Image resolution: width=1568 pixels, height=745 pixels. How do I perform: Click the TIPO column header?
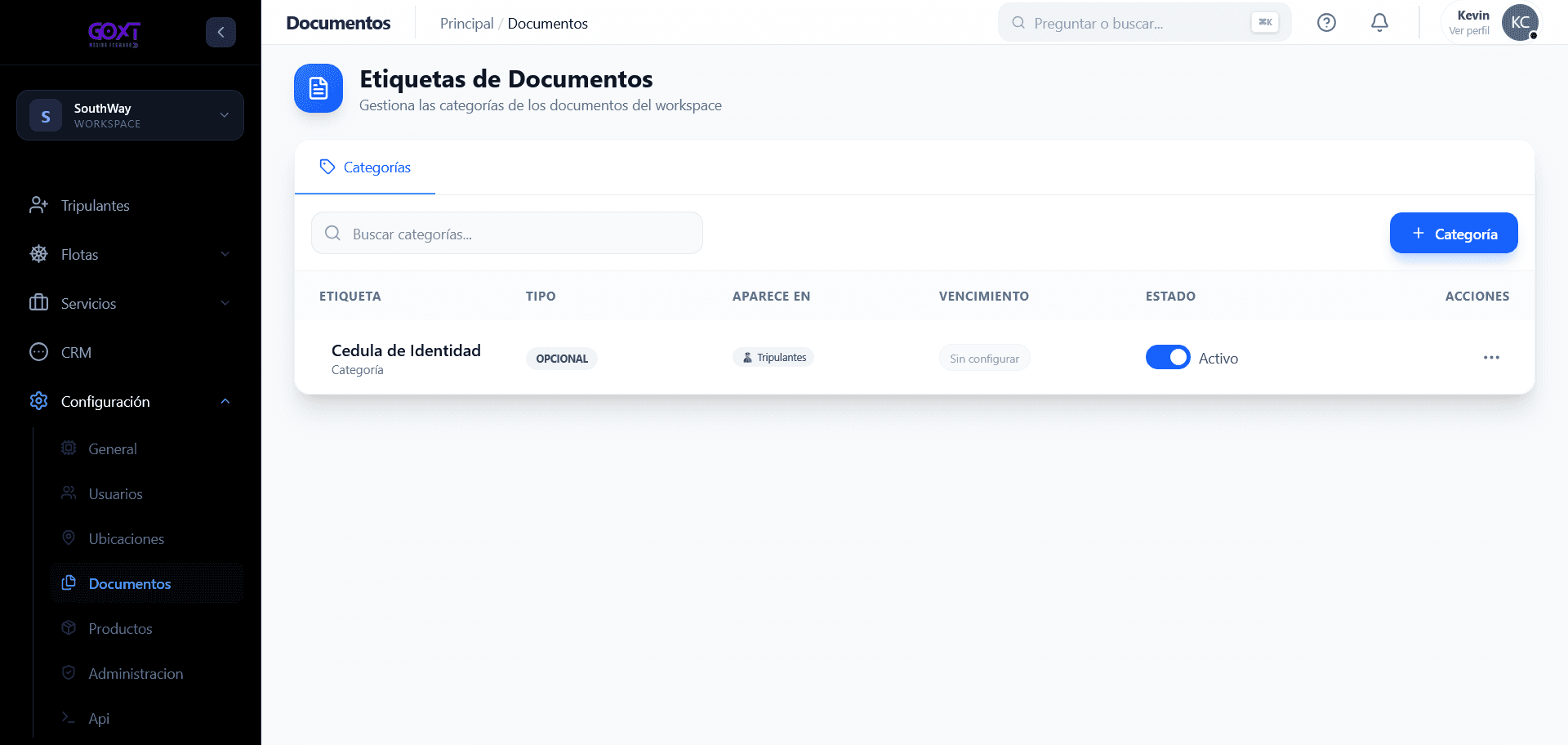[x=541, y=296]
